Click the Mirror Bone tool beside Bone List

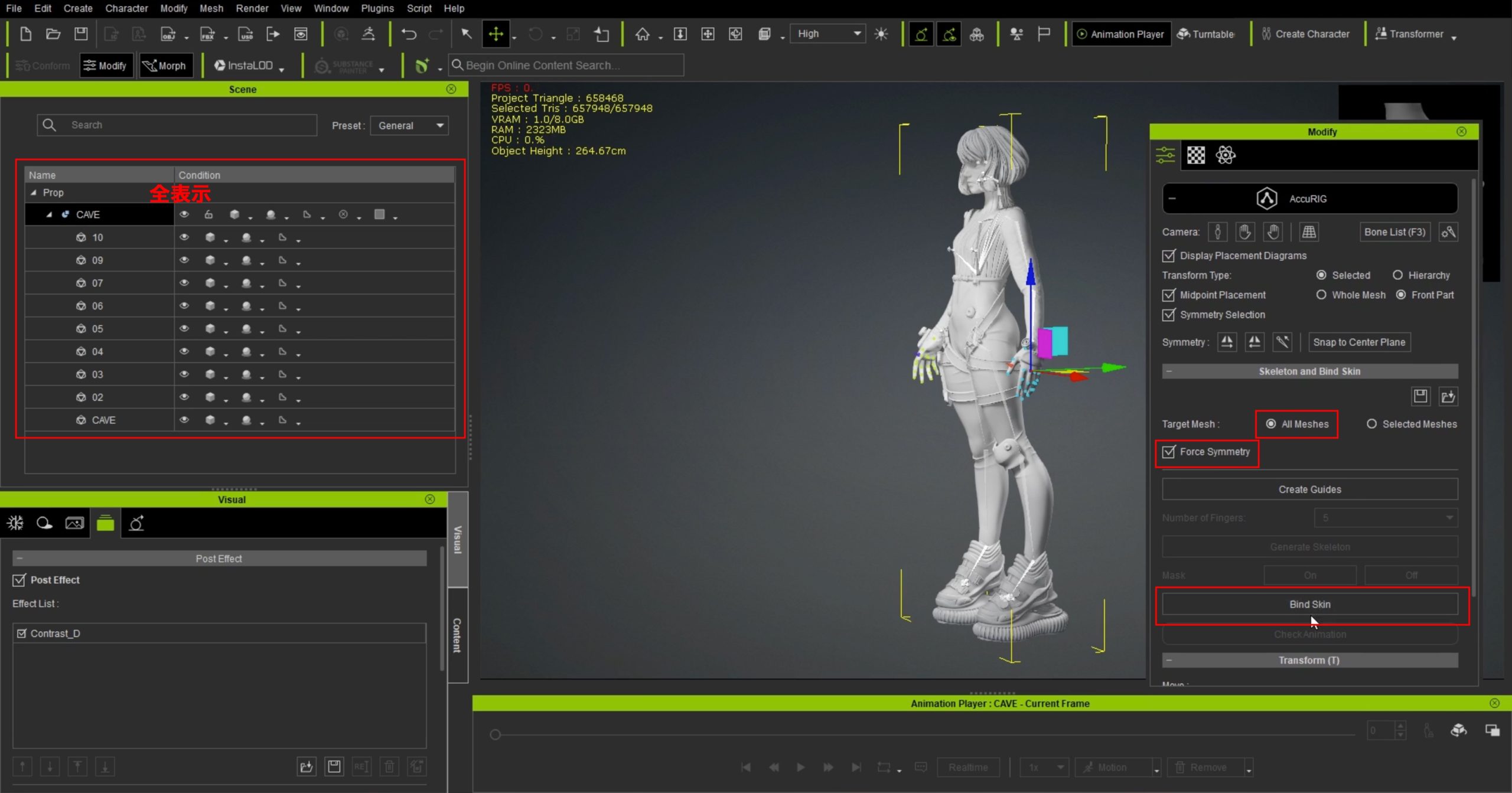(x=1448, y=232)
